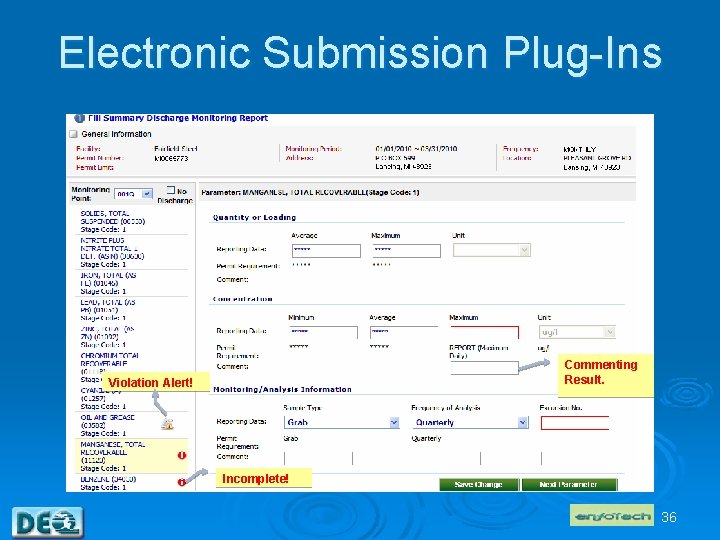Screen dimensions: 720x540
Task: Click the Quantity Average reporting data field
Action: (326, 251)
